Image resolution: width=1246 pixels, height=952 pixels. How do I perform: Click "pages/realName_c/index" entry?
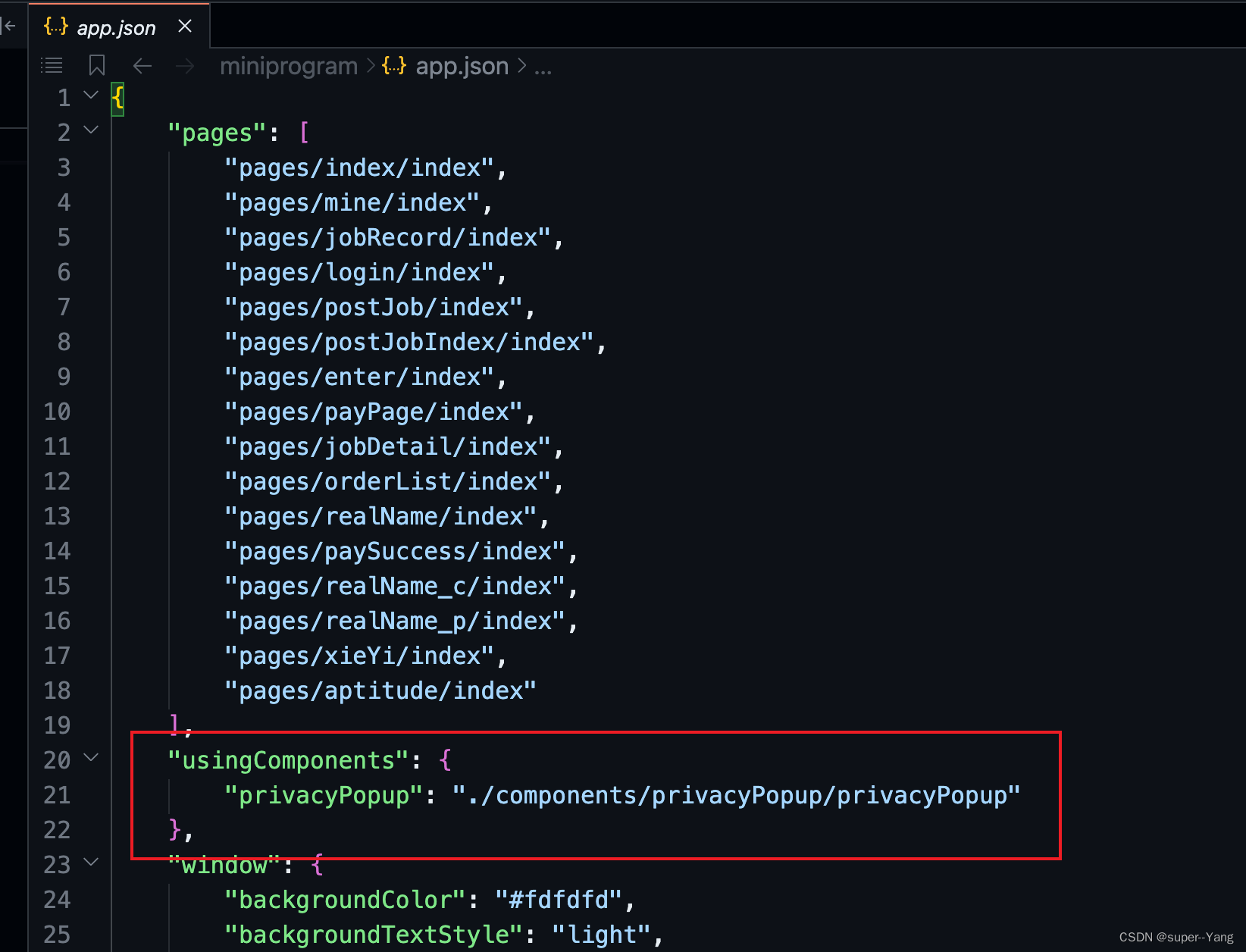(x=395, y=587)
